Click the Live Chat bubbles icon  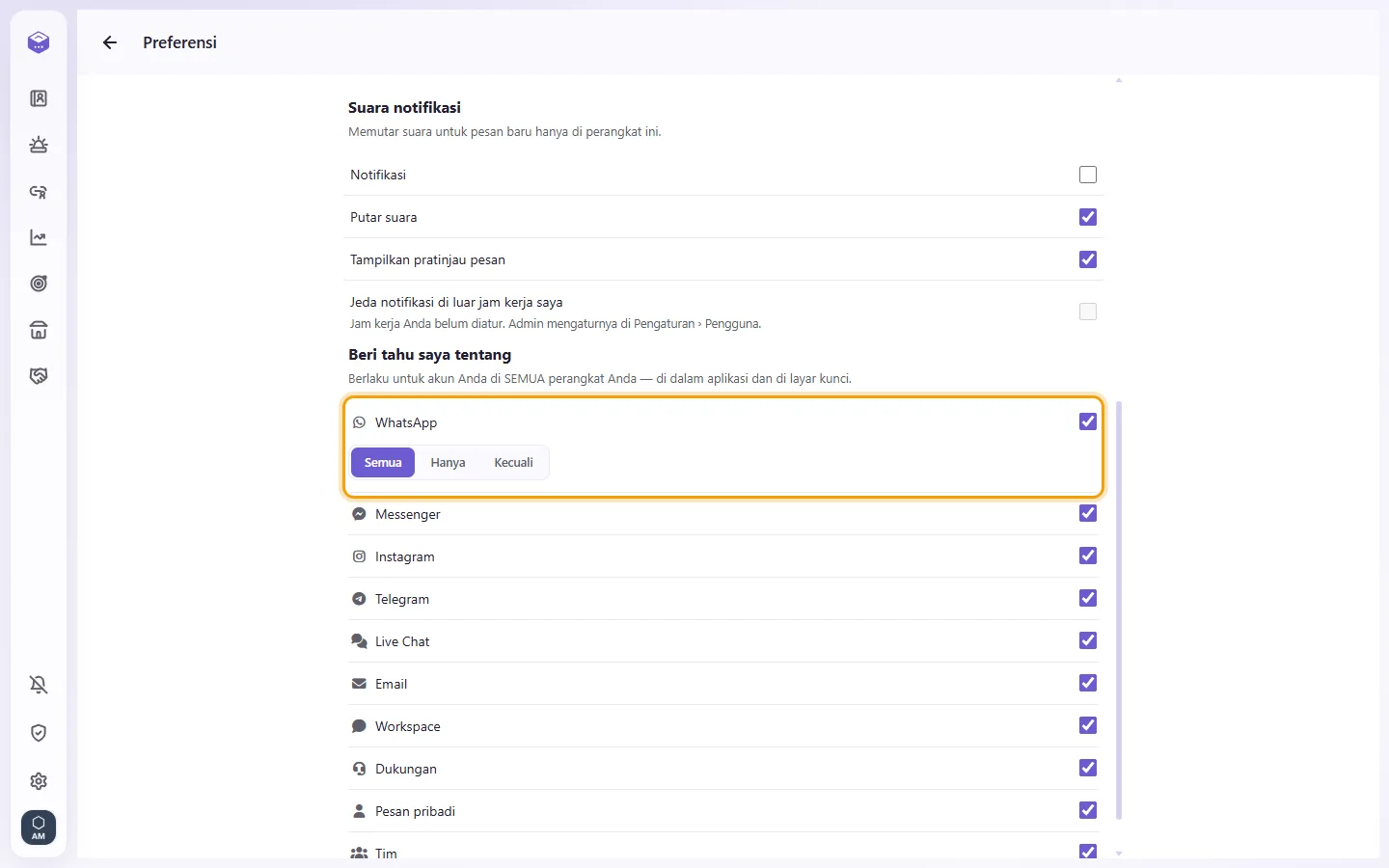pos(359,641)
